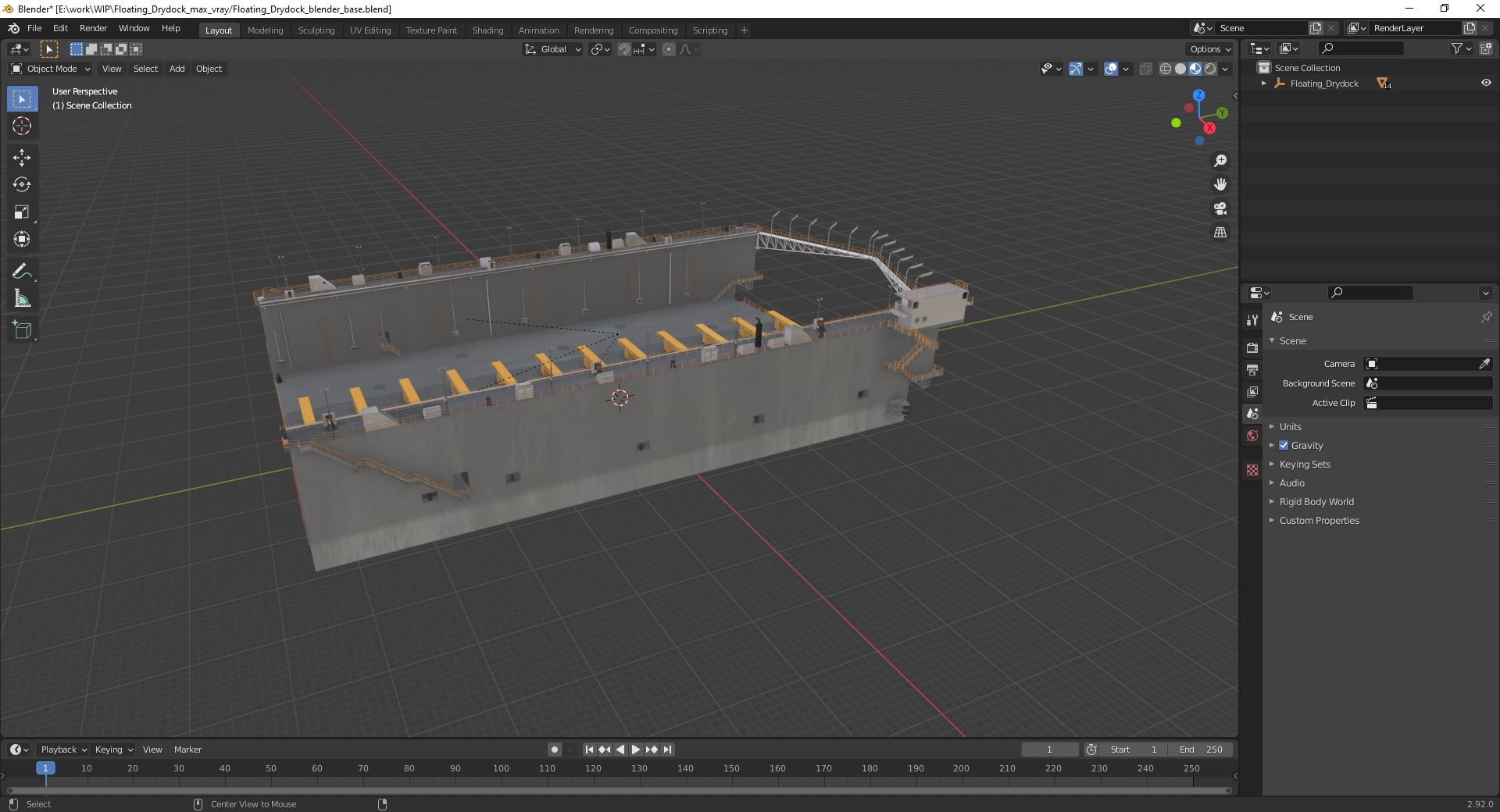Viewport: 1500px width, 812px height.
Task: Select the Transform tool
Action: 22,240
